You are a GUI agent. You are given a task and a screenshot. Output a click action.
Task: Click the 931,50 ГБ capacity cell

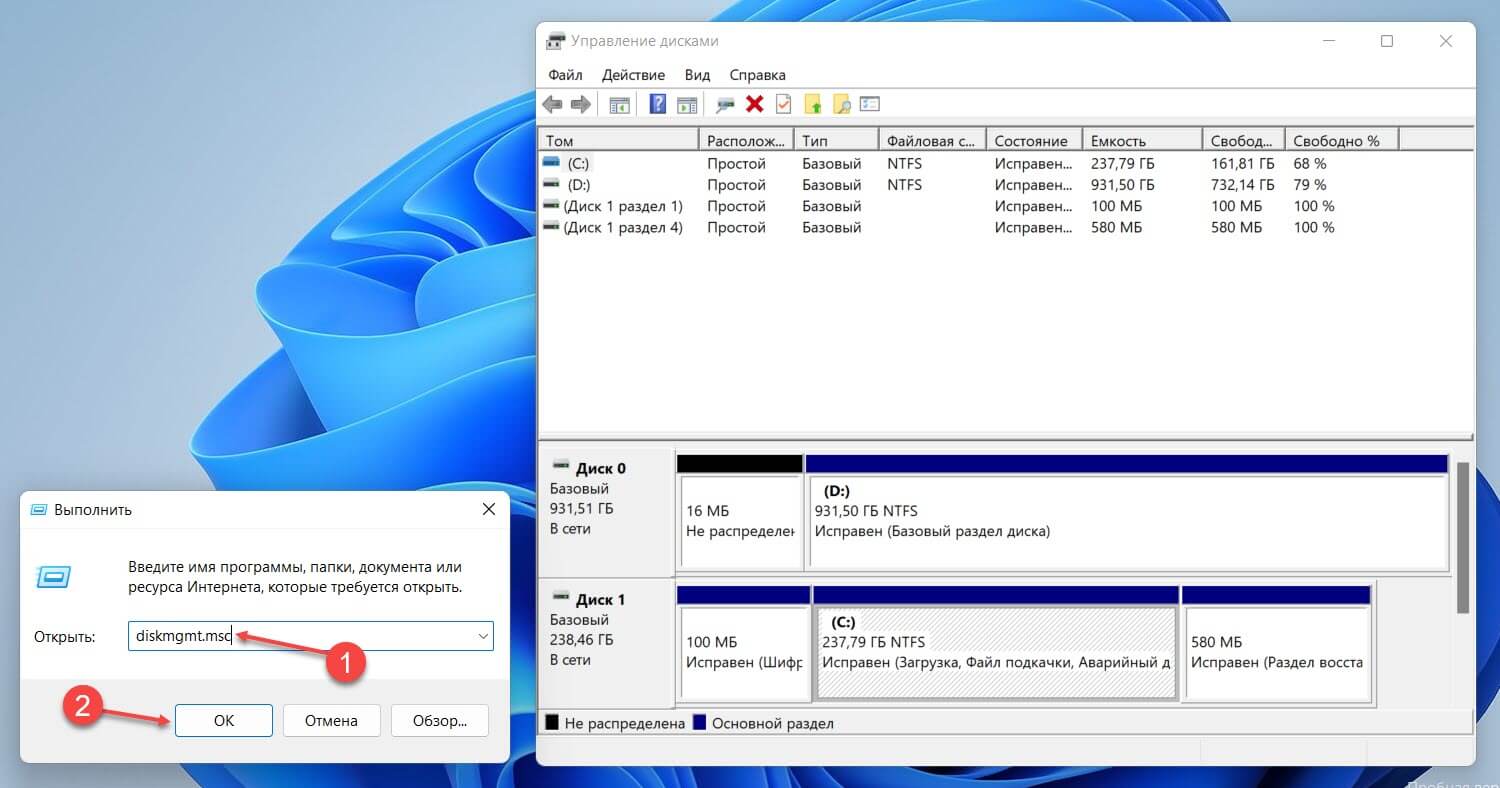pyautogui.click(x=1122, y=185)
